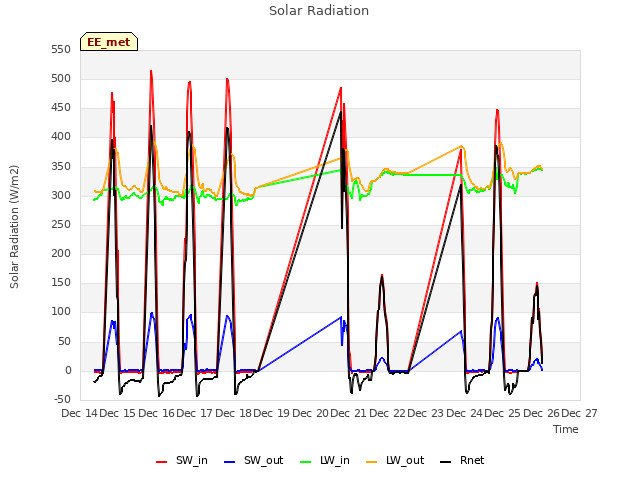Click the EE_met annotation label

109,42
